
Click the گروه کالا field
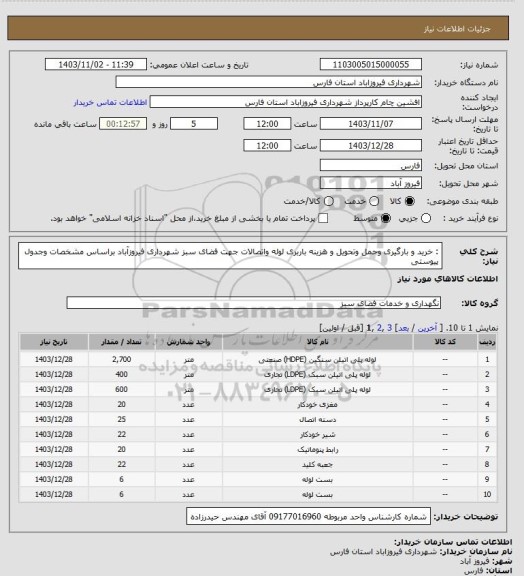point(254,303)
